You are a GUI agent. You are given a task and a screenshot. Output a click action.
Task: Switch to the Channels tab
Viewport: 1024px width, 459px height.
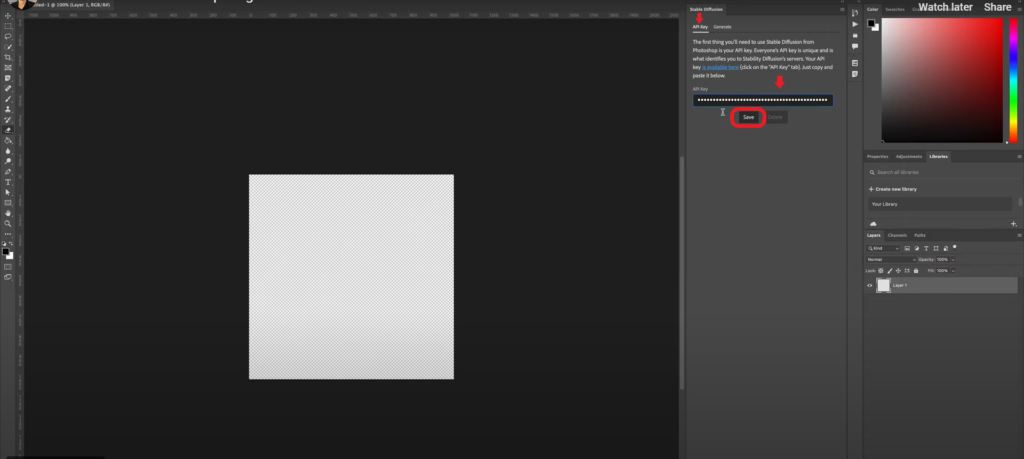point(897,235)
